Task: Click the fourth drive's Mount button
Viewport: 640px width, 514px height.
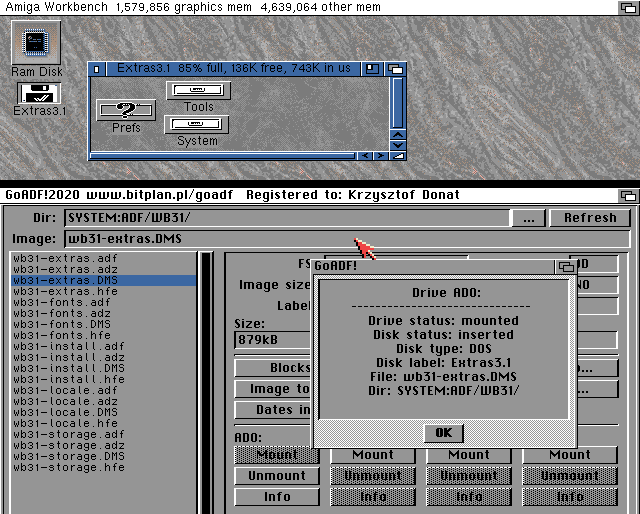Action: pos(570,455)
